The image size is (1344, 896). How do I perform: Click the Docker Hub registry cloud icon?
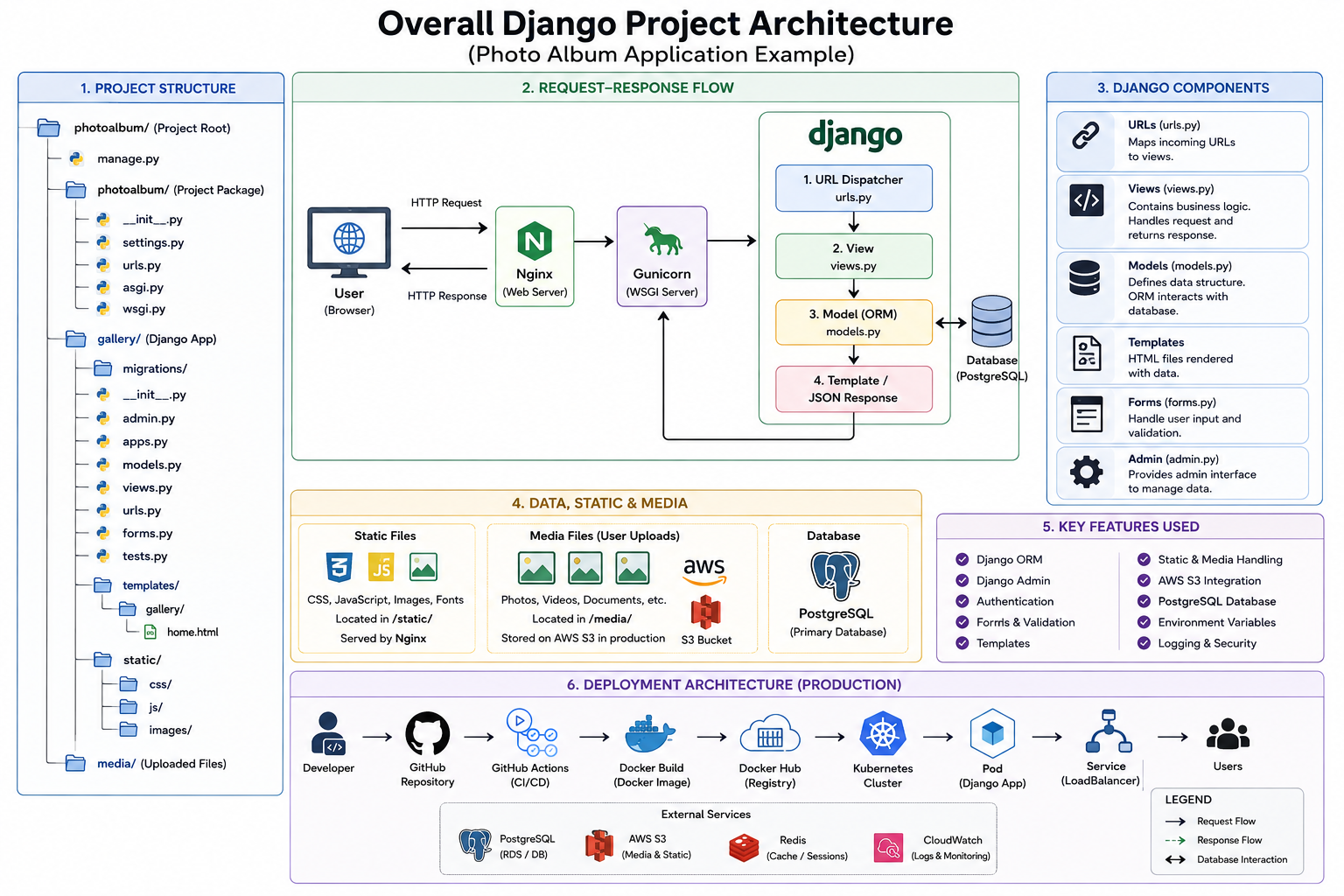pos(770,734)
